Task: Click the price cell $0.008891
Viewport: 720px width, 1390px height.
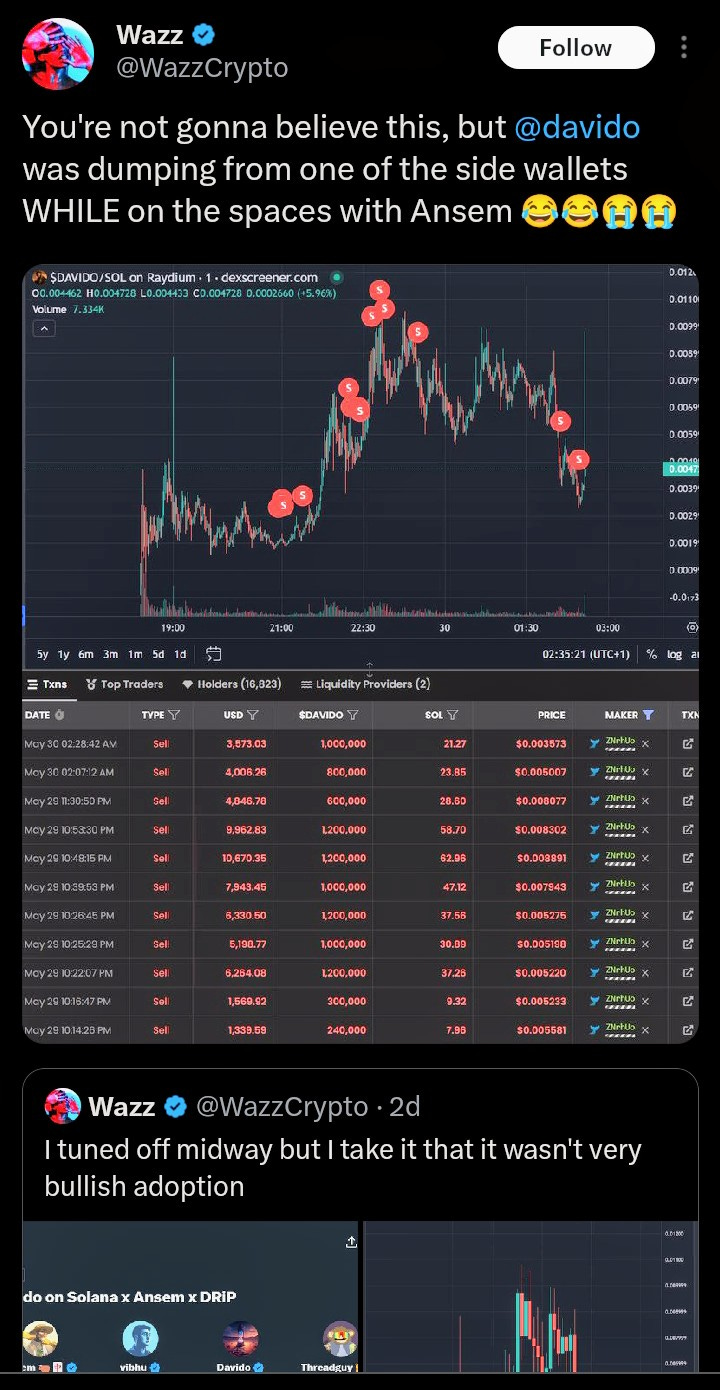Action: point(540,858)
